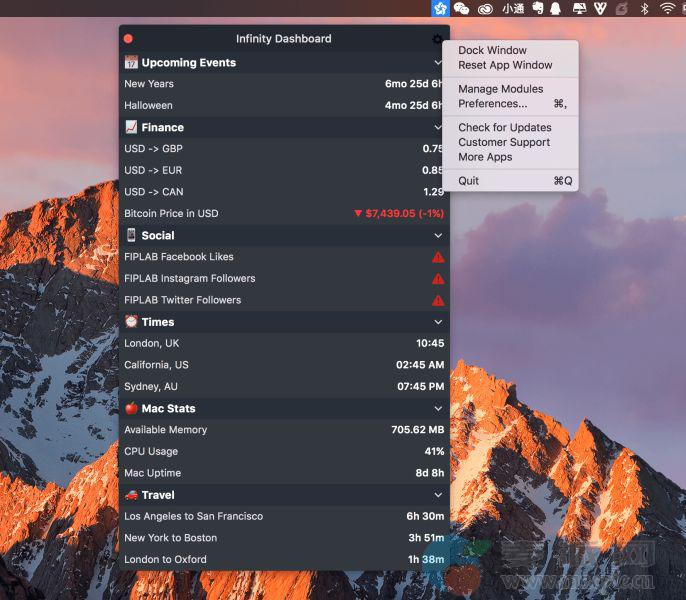Close the Infinity Dashboard window
Viewport: 686px width, 600px height.
[x=128, y=39]
